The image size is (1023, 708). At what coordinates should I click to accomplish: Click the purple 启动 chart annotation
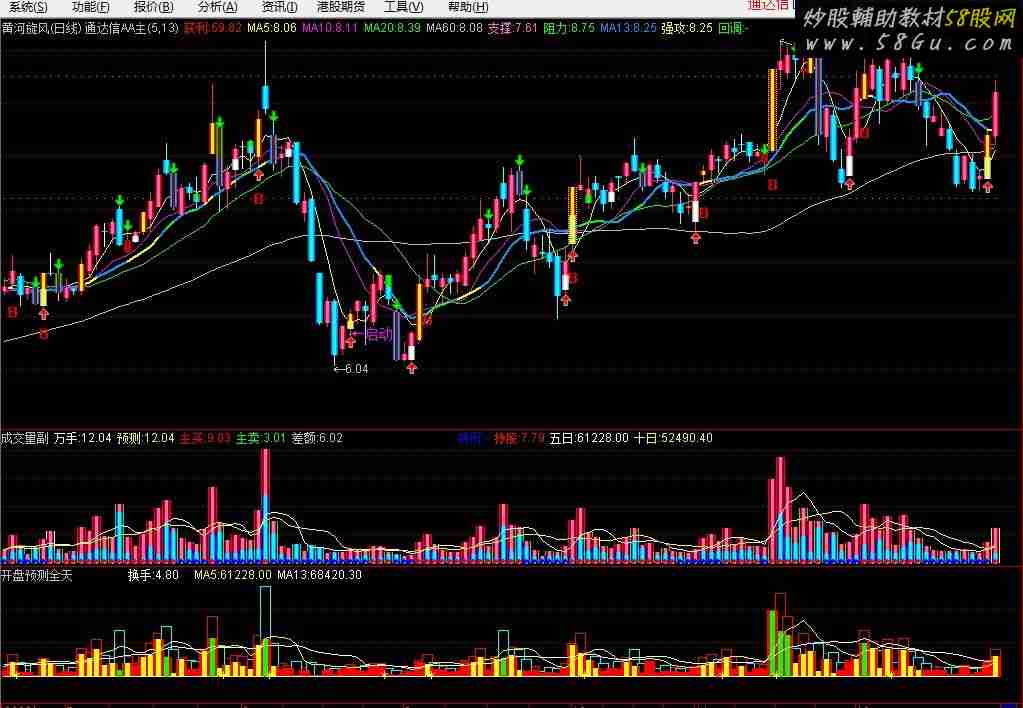click(x=373, y=335)
